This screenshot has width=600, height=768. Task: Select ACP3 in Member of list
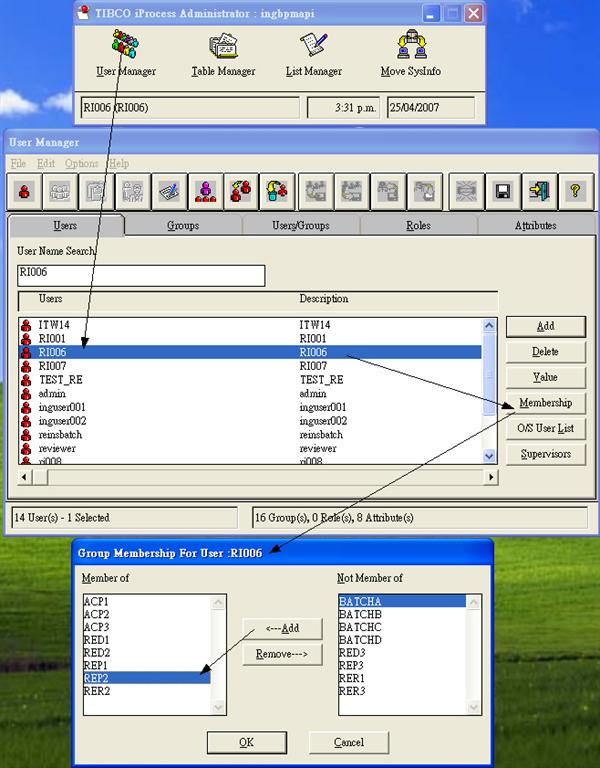click(147, 627)
